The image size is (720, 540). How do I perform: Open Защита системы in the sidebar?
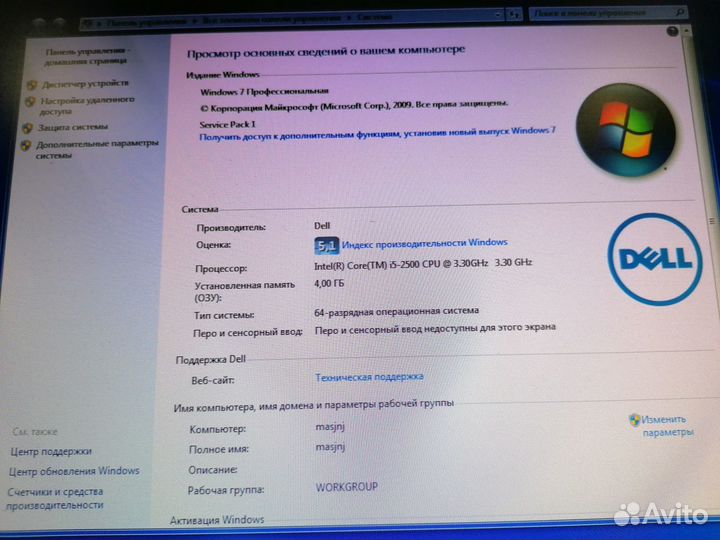click(x=73, y=127)
